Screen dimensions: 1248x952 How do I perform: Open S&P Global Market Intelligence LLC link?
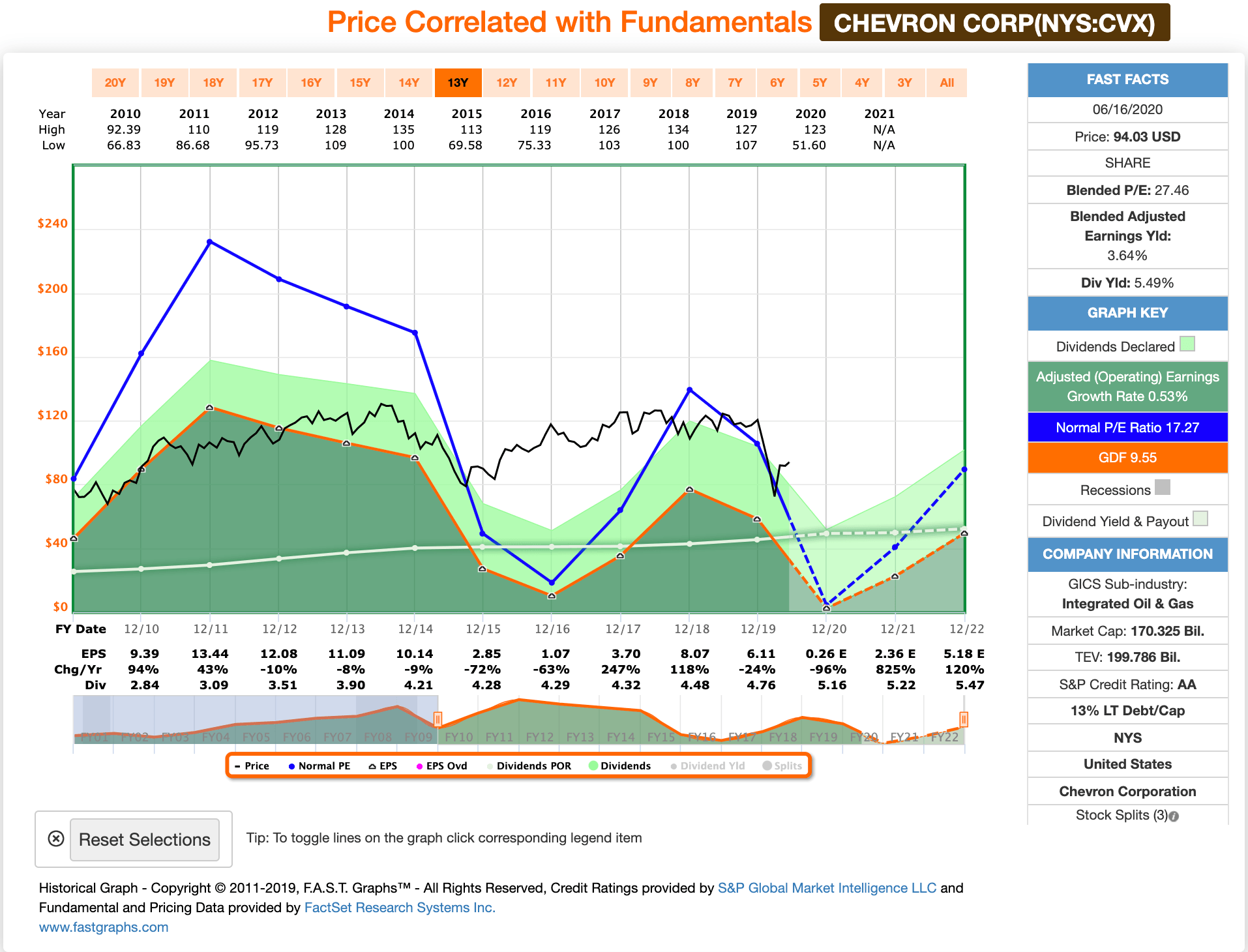click(x=827, y=888)
